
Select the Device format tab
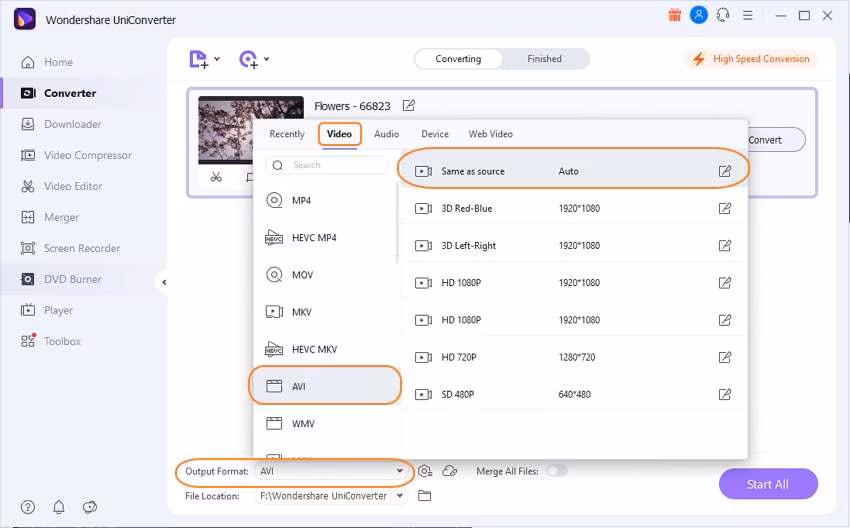[x=435, y=134]
